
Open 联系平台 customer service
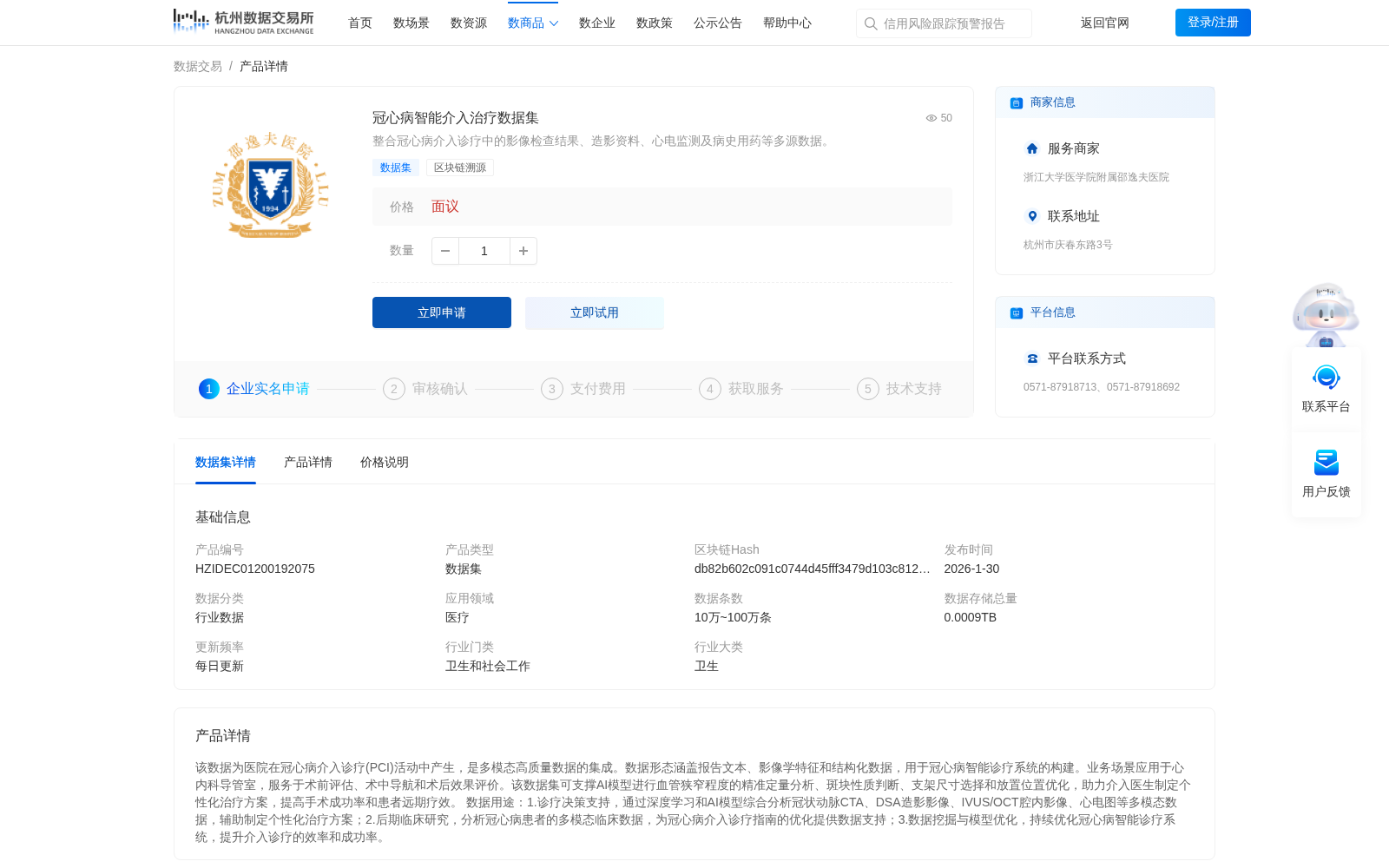coord(1326,389)
